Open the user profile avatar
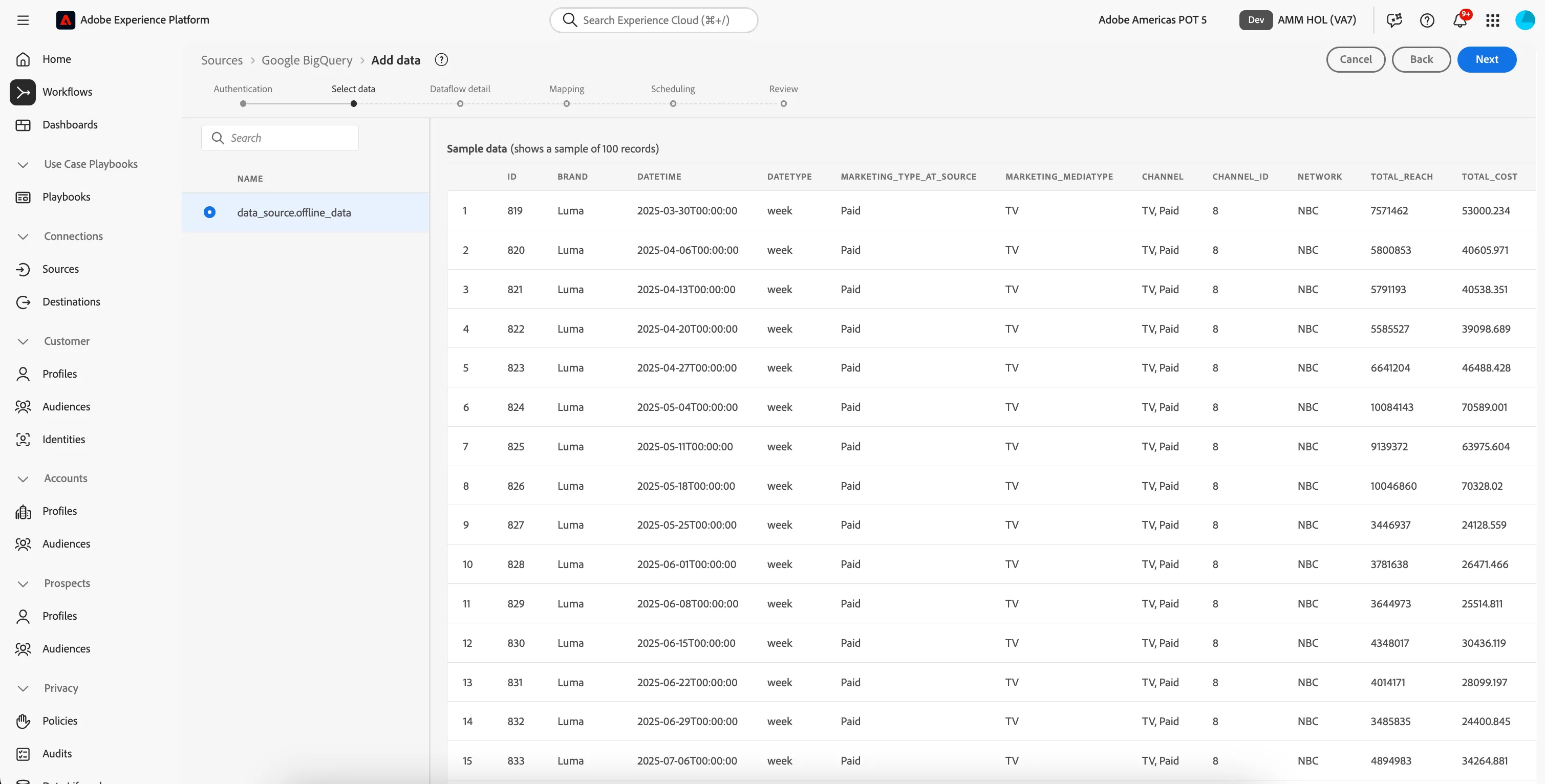Image resolution: width=1545 pixels, height=784 pixels. [1525, 20]
